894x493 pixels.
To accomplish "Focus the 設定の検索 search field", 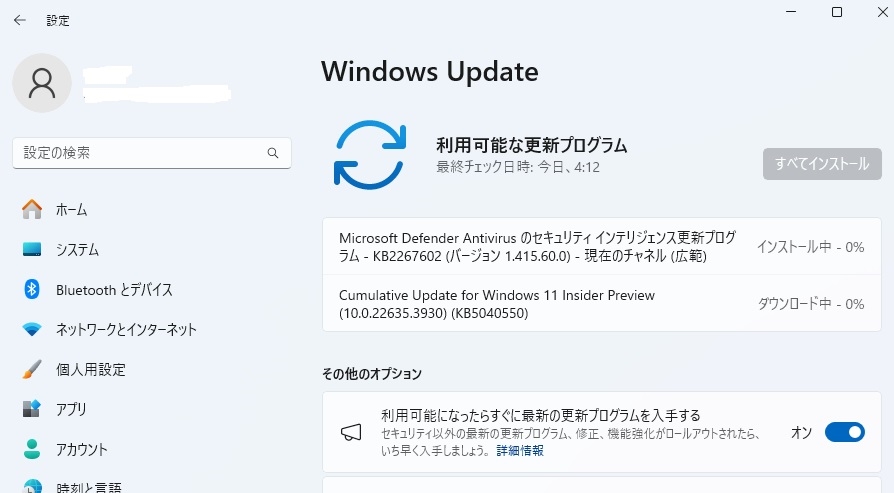I will (x=152, y=153).
